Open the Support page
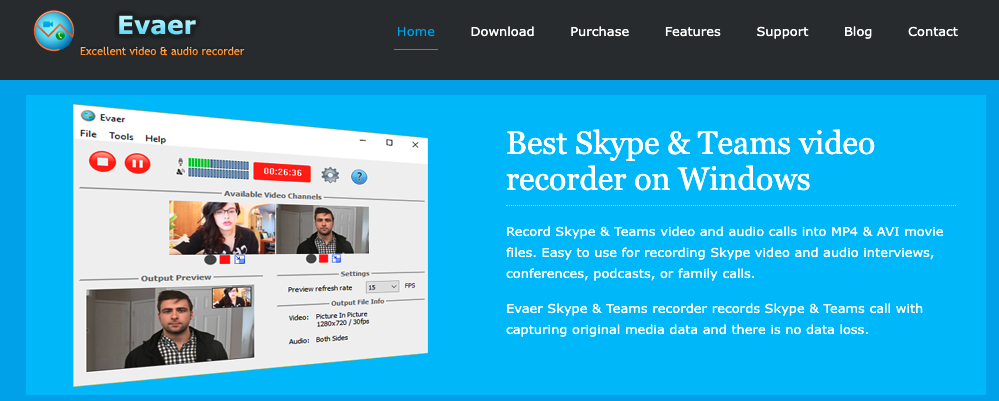The image size is (999, 401). pyautogui.click(x=782, y=31)
